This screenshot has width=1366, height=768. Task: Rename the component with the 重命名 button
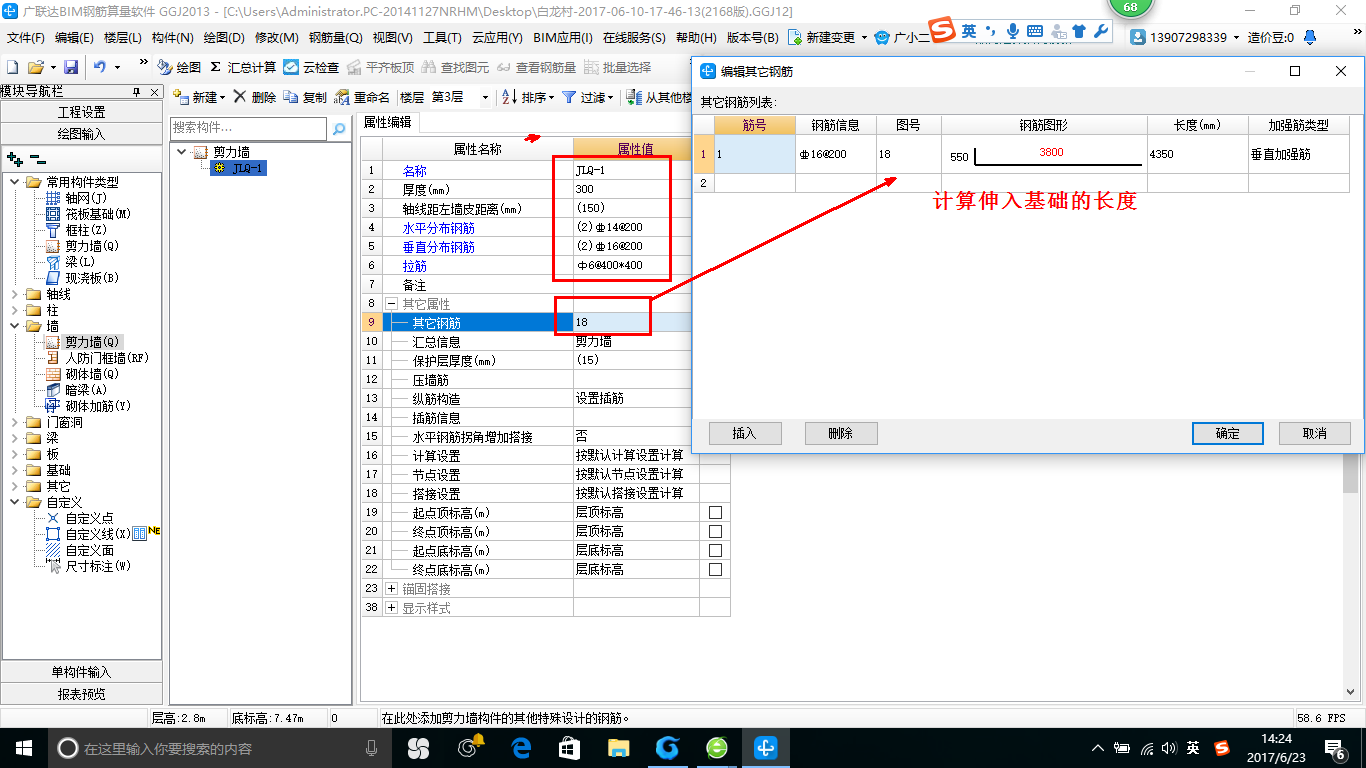click(x=362, y=97)
